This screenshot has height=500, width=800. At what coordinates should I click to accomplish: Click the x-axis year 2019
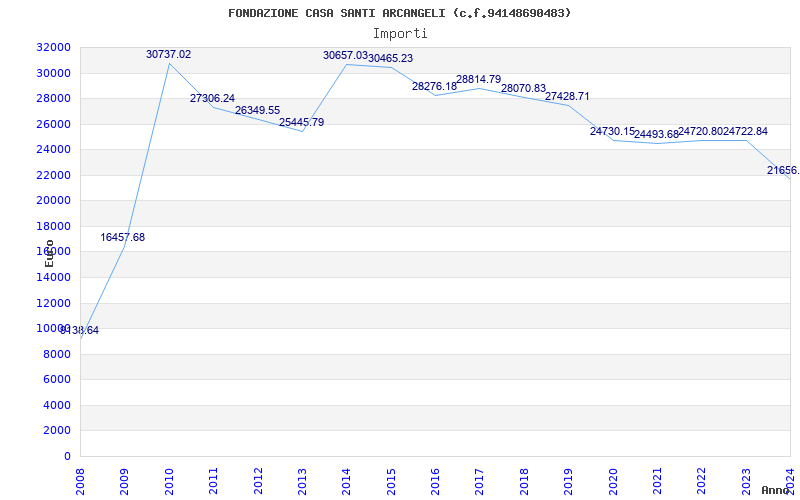click(x=568, y=481)
